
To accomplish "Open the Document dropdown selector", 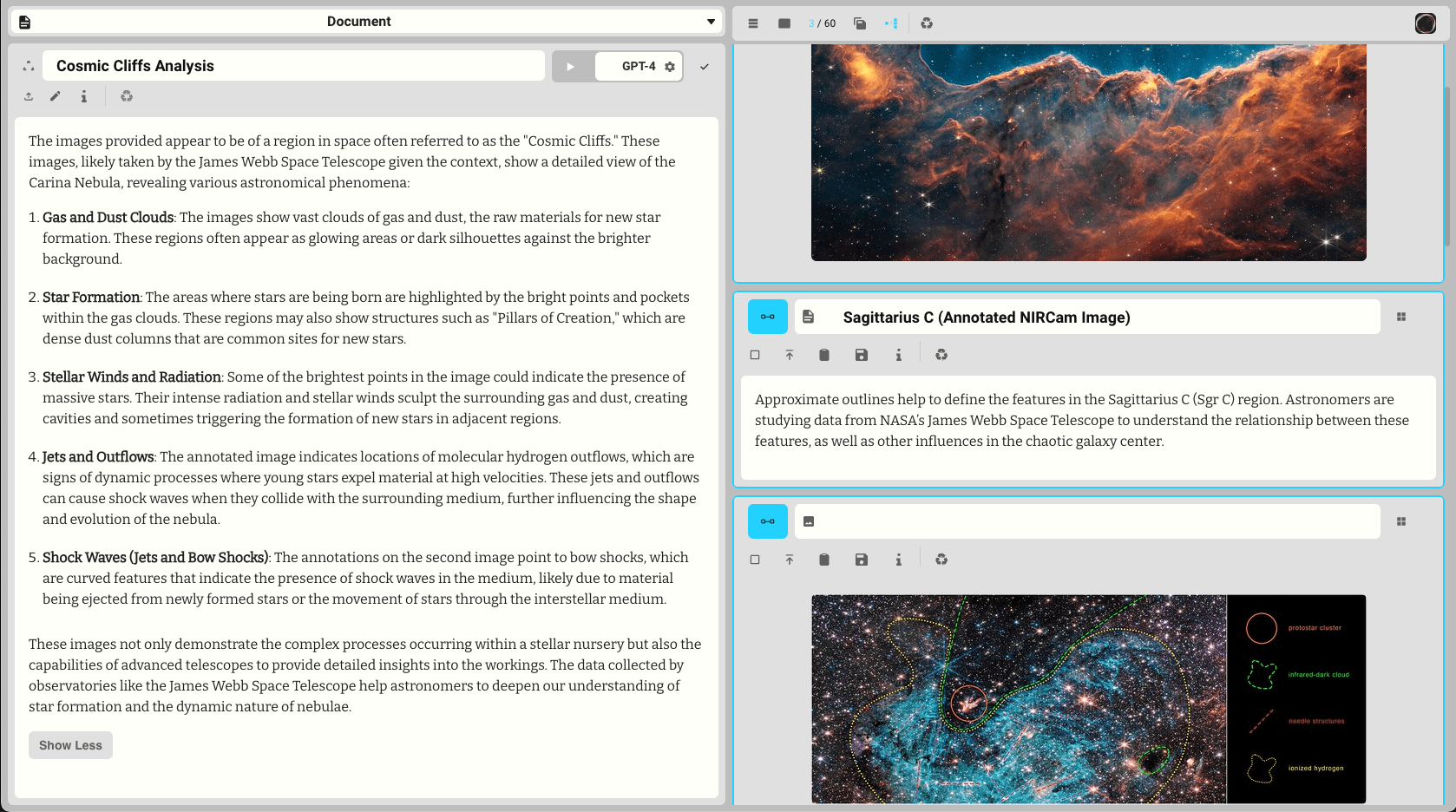I will pos(365,22).
